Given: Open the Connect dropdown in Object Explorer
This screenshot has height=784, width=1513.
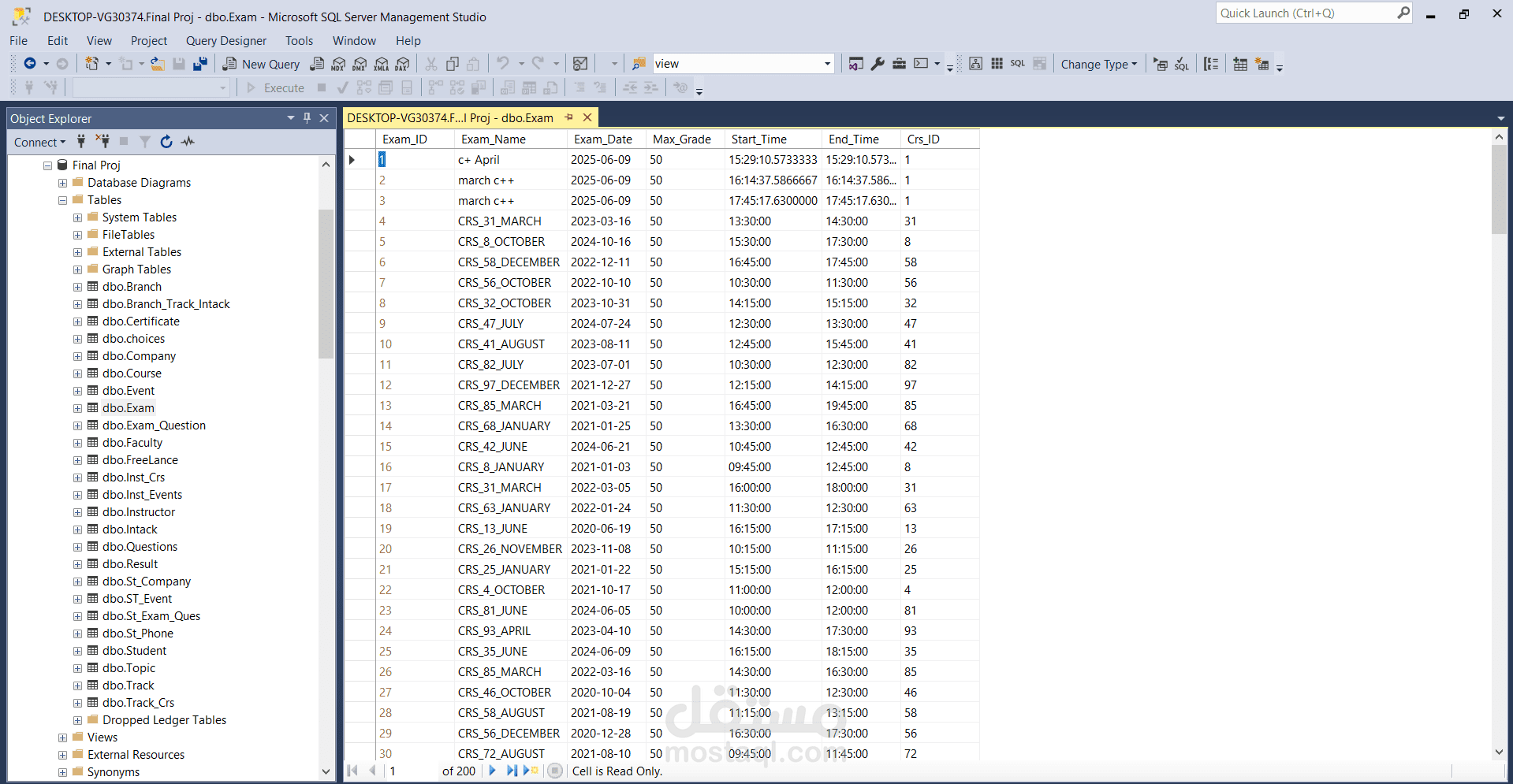Looking at the screenshot, I should [x=40, y=142].
